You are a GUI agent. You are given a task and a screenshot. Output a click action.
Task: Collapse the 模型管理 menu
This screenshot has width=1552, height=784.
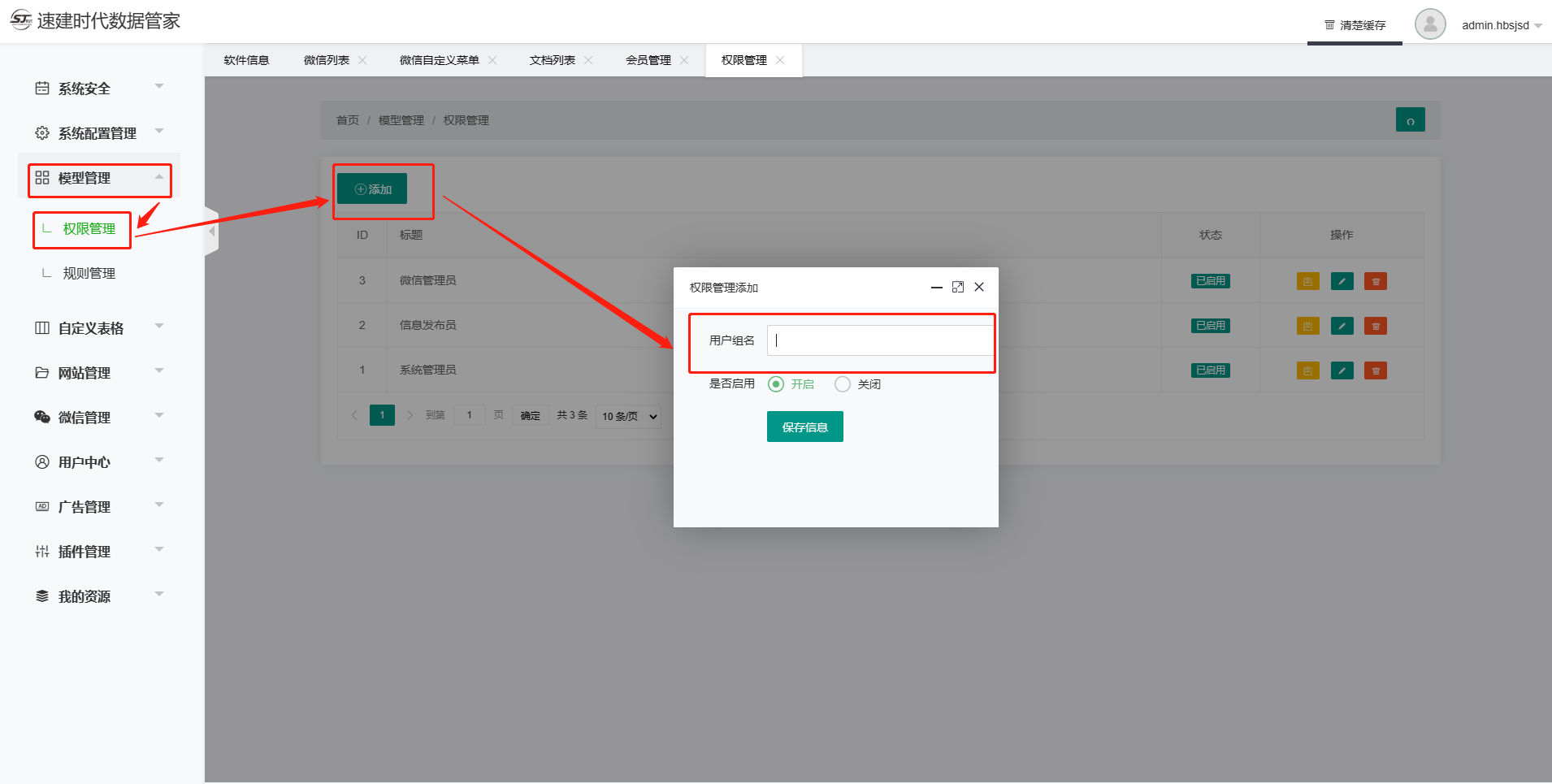pyautogui.click(x=159, y=176)
